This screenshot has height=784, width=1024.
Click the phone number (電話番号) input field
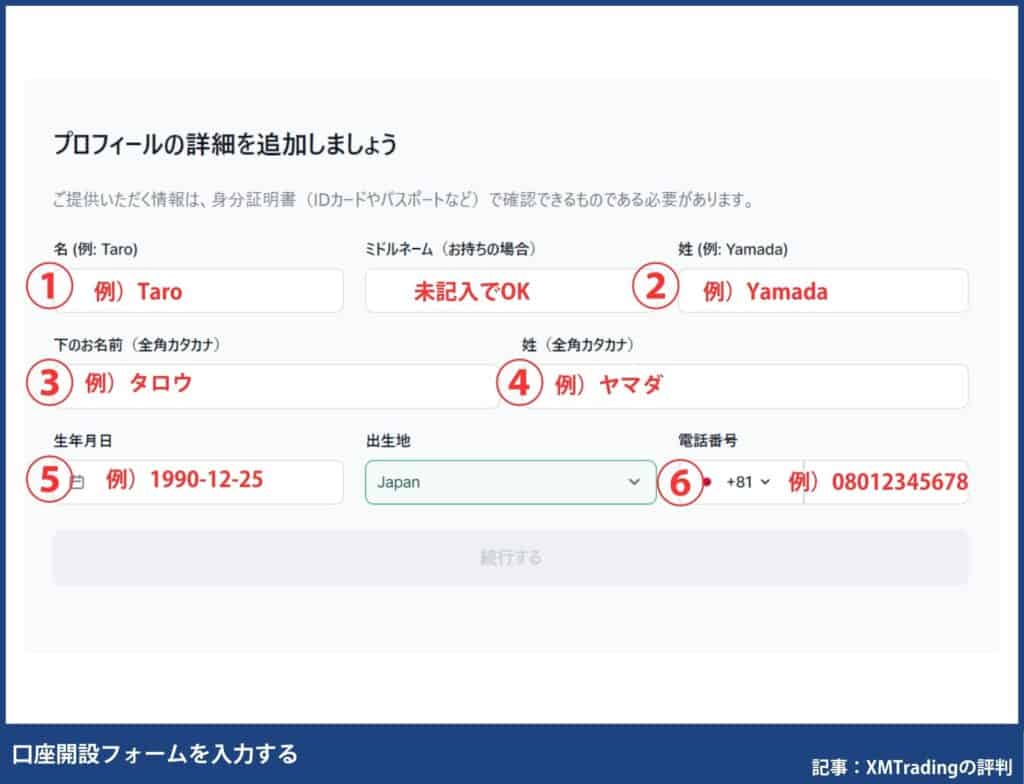coord(886,482)
